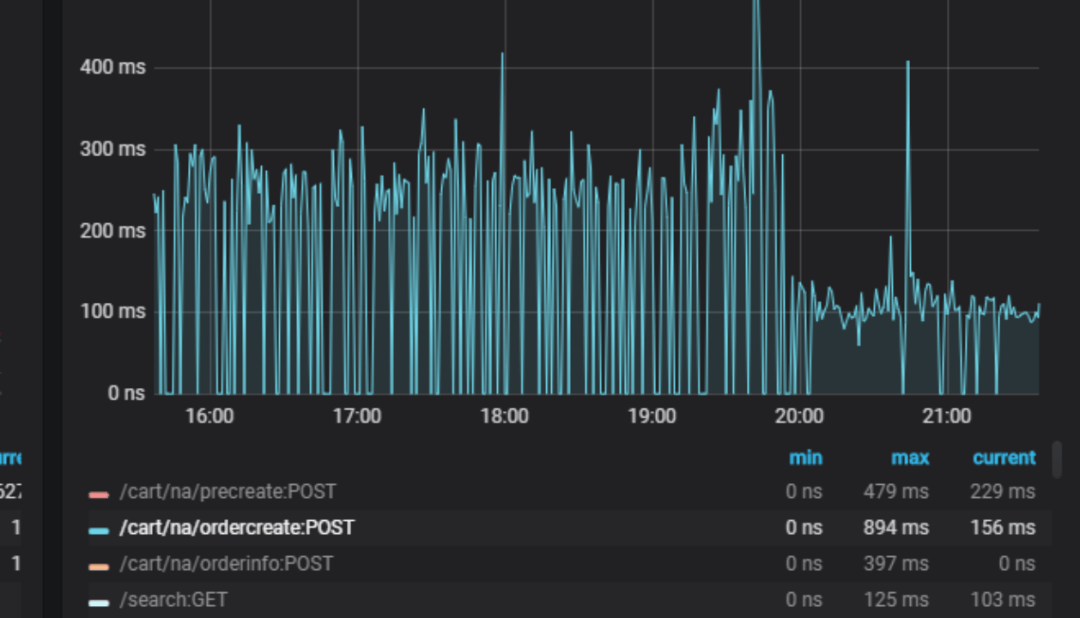Image resolution: width=1080 pixels, height=618 pixels.
Task: Sort legend by min column header
Action: click(805, 458)
